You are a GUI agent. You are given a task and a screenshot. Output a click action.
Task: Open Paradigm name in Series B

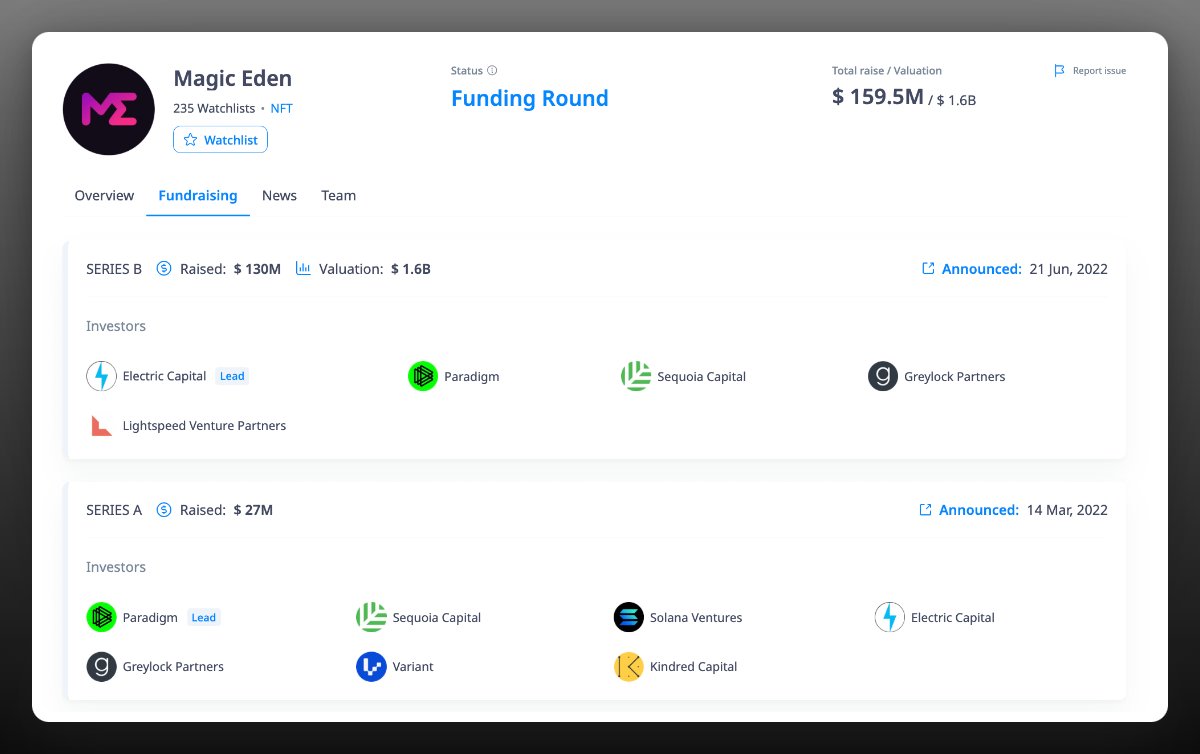[x=472, y=377]
